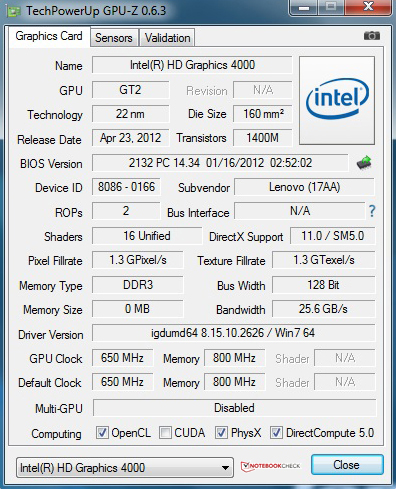Toggle the PhysX checkbox

(x=222, y=433)
